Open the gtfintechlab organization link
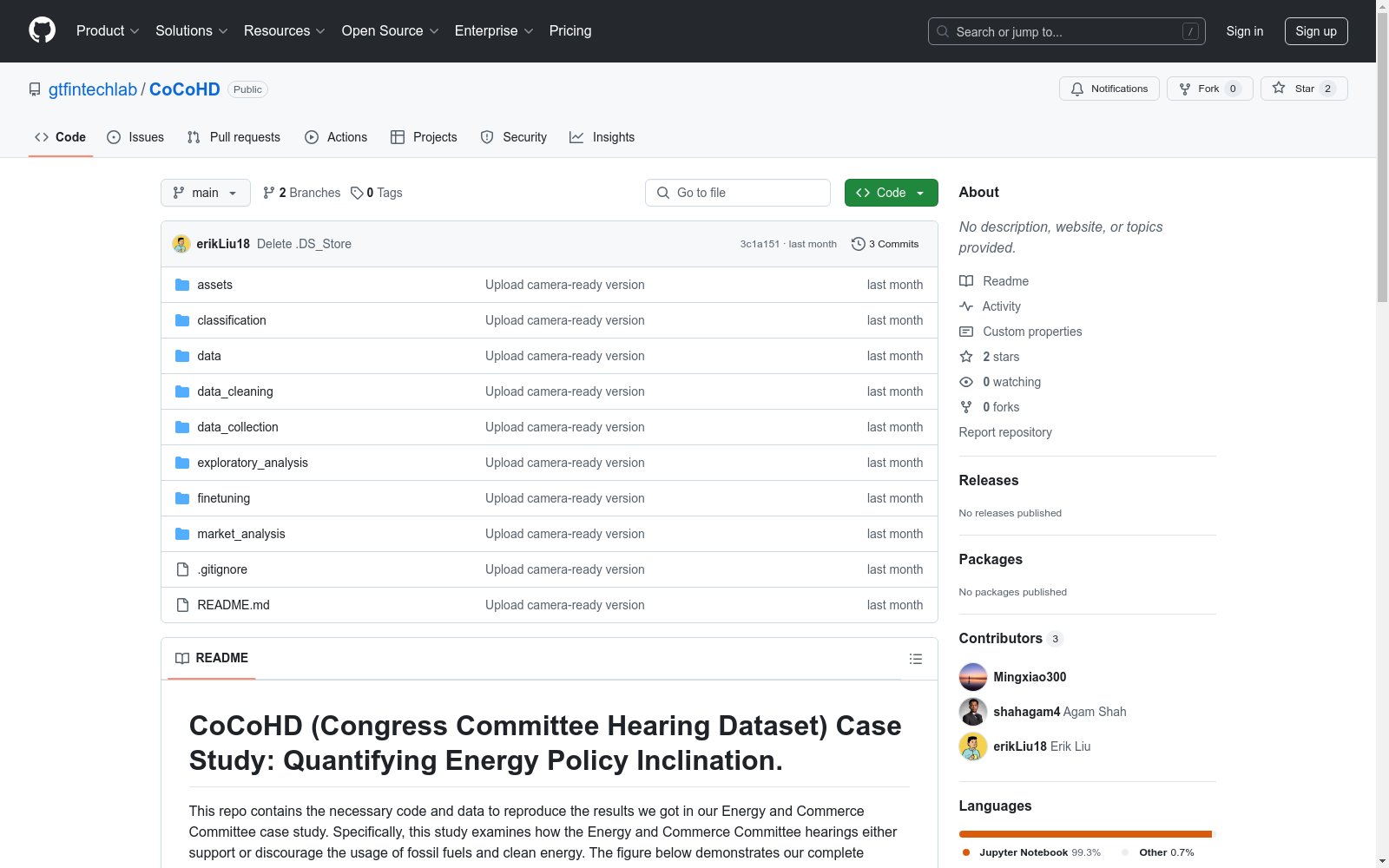The height and width of the screenshot is (868, 1389). (93, 89)
